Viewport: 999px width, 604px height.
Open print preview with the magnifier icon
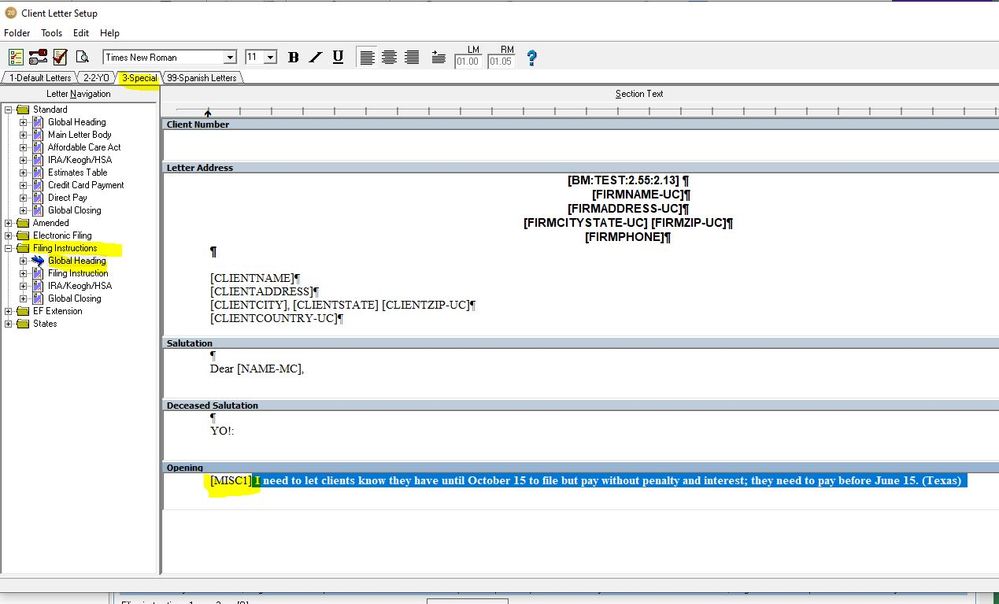click(x=83, y=57)
